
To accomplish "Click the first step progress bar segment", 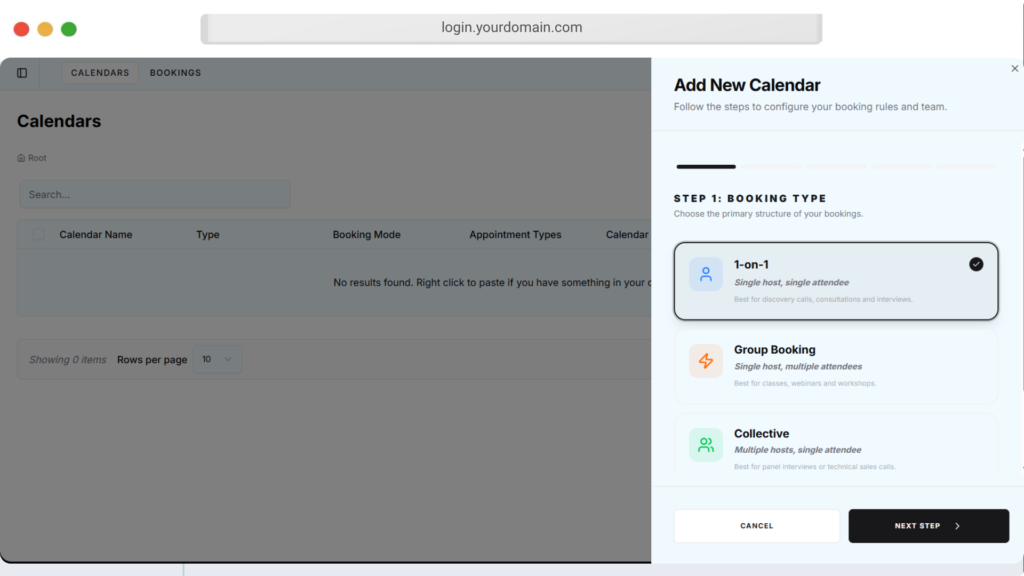I will [706, 167].
